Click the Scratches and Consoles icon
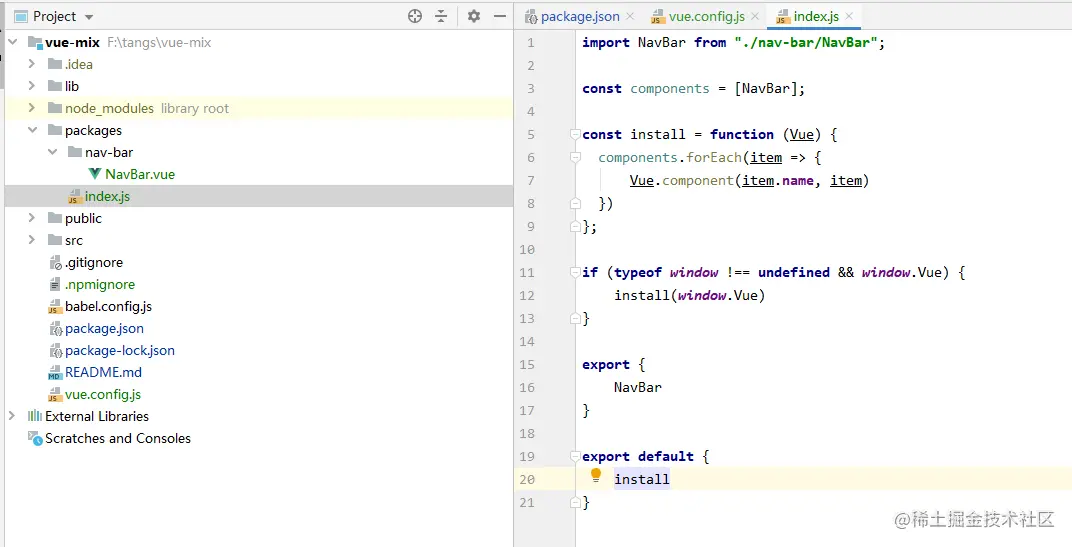 (x=35, y=438)
